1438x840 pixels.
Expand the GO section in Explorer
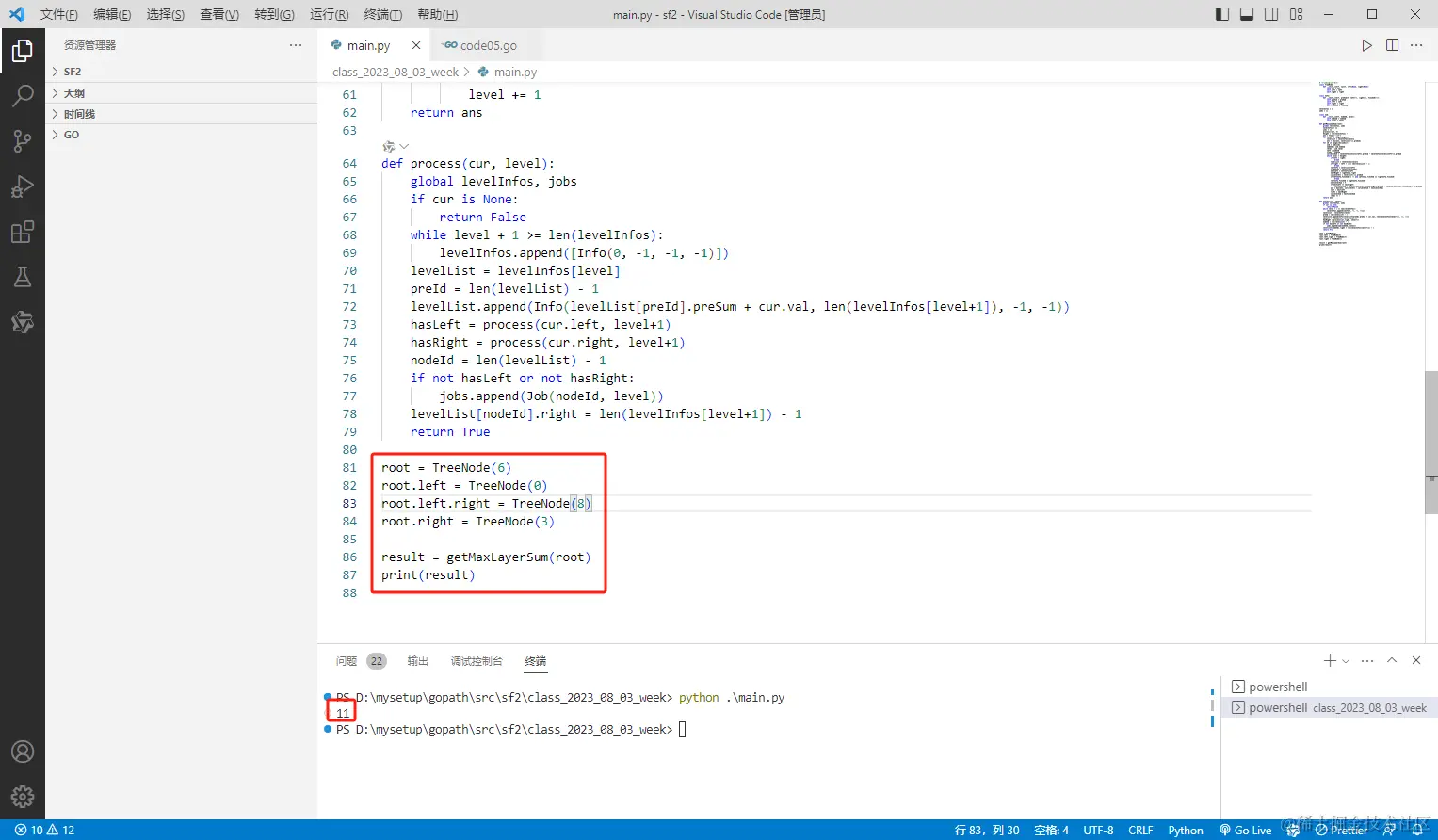pos(181,135)
